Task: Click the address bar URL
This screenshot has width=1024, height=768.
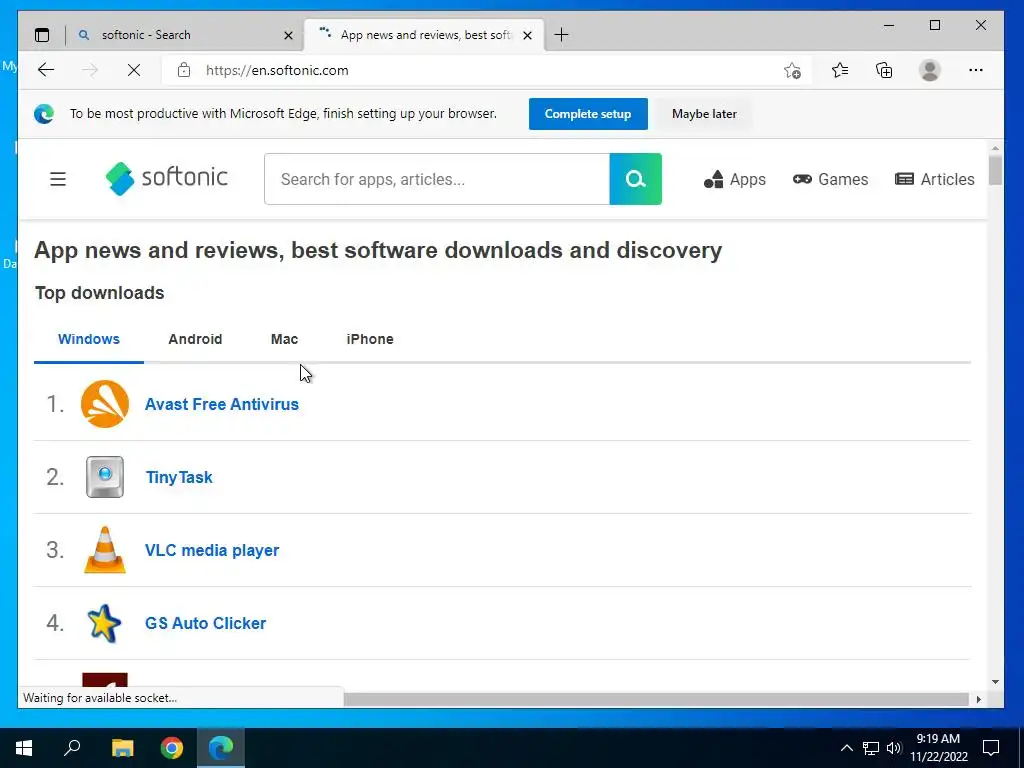Action: click(x=277, y=70)
